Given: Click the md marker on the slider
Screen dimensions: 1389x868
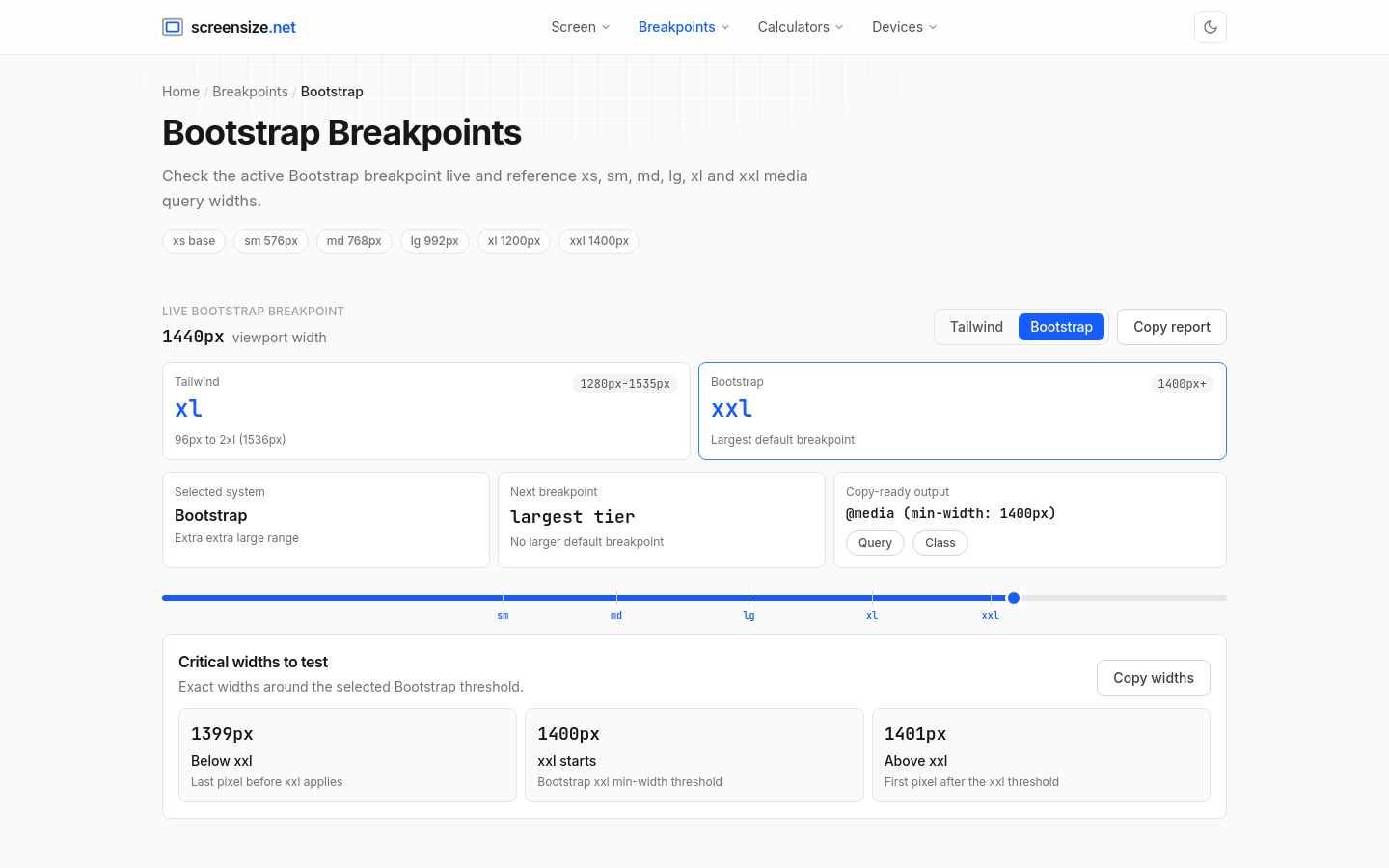Looking at the screenshot, I should pyautogui.click(x=616, y=615).
